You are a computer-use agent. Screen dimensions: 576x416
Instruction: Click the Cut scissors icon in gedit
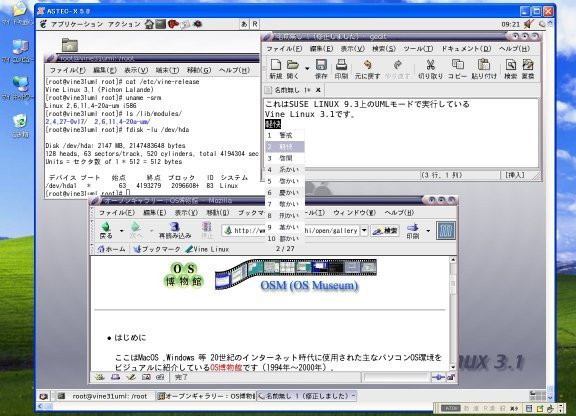coord(430,65)
